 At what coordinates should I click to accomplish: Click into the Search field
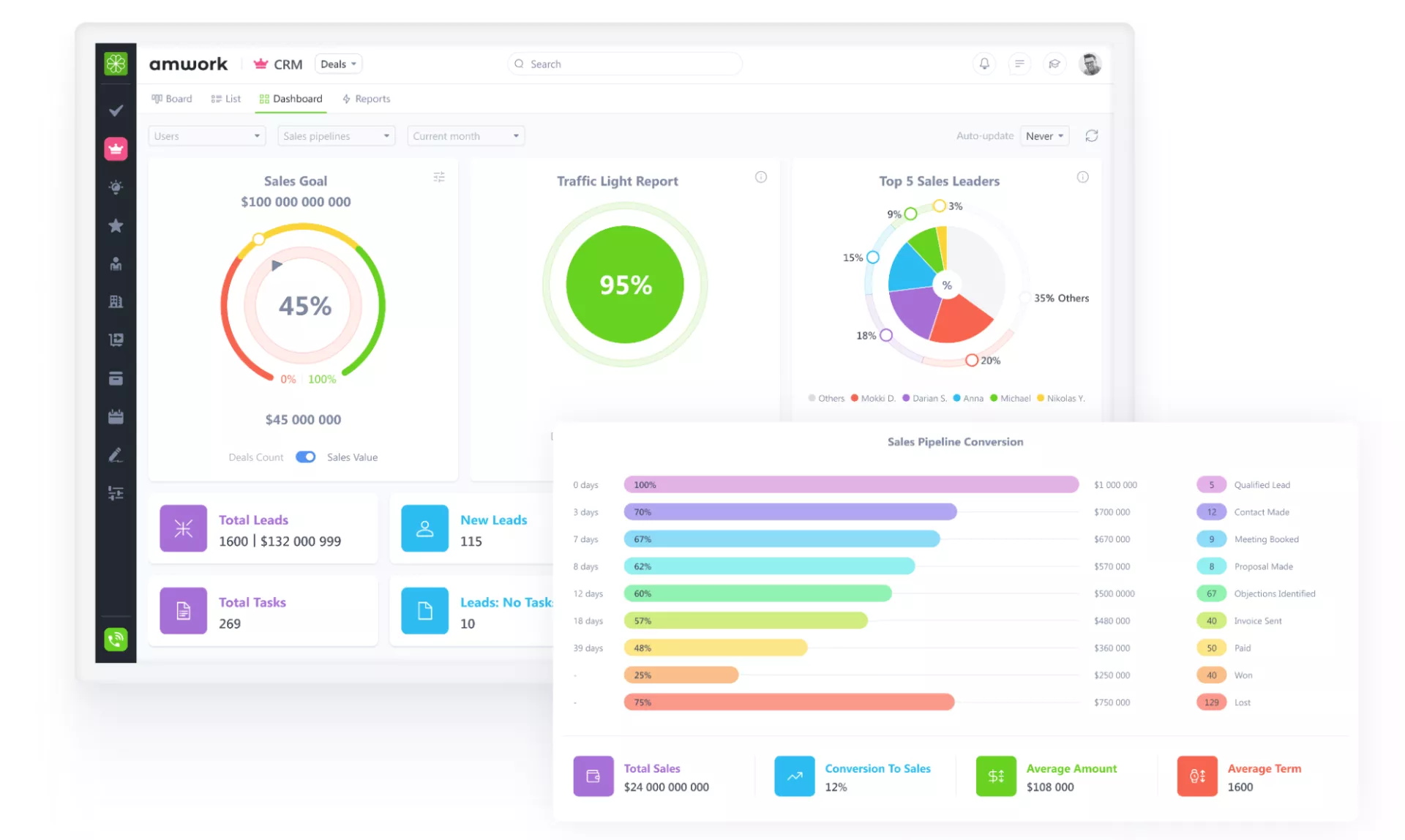(626, 64)
